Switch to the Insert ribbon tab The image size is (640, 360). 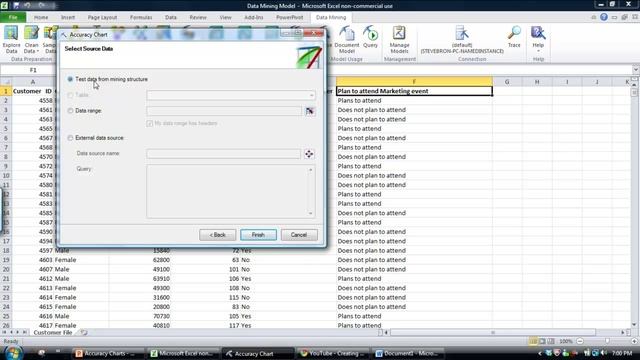coord(68,18)
